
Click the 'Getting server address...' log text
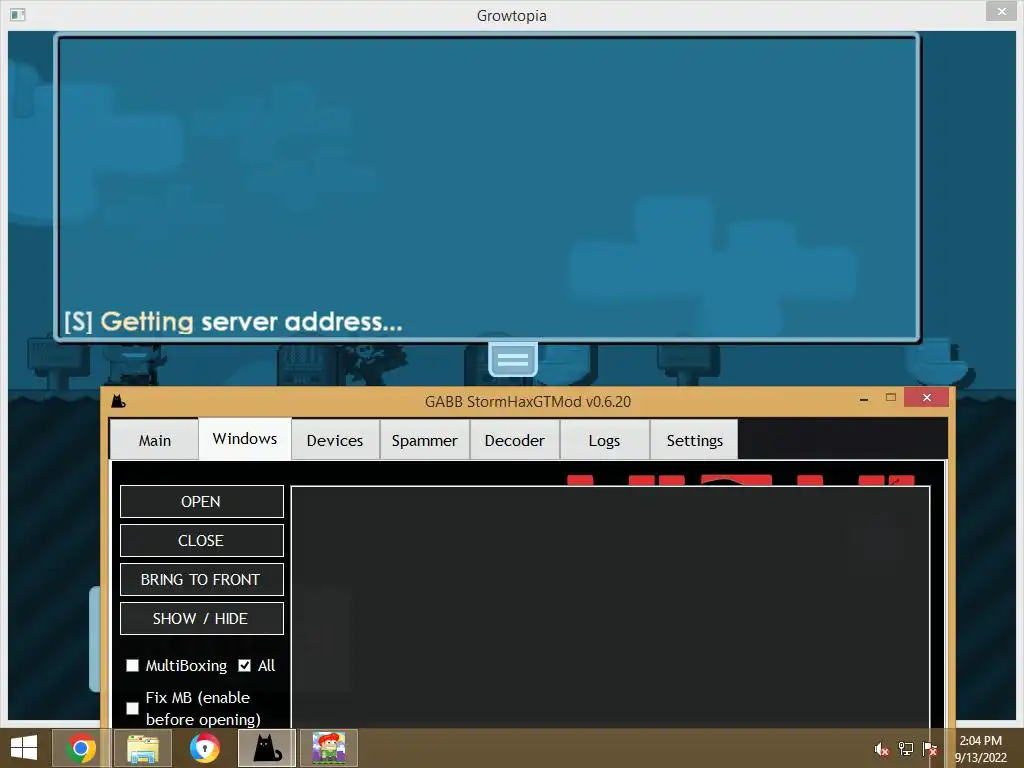232,321
